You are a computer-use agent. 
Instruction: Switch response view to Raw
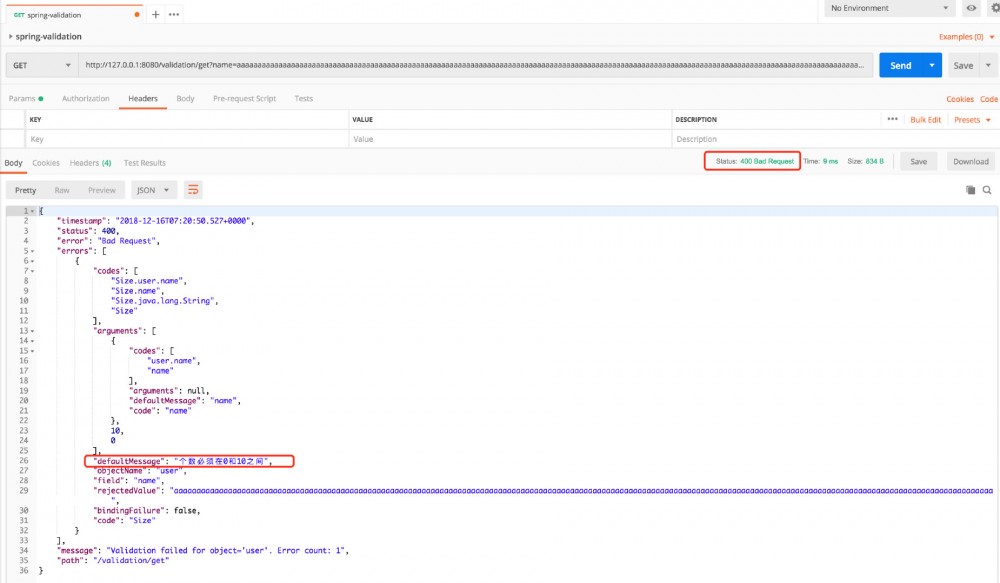pyautogui.click(x=62, y=190)
